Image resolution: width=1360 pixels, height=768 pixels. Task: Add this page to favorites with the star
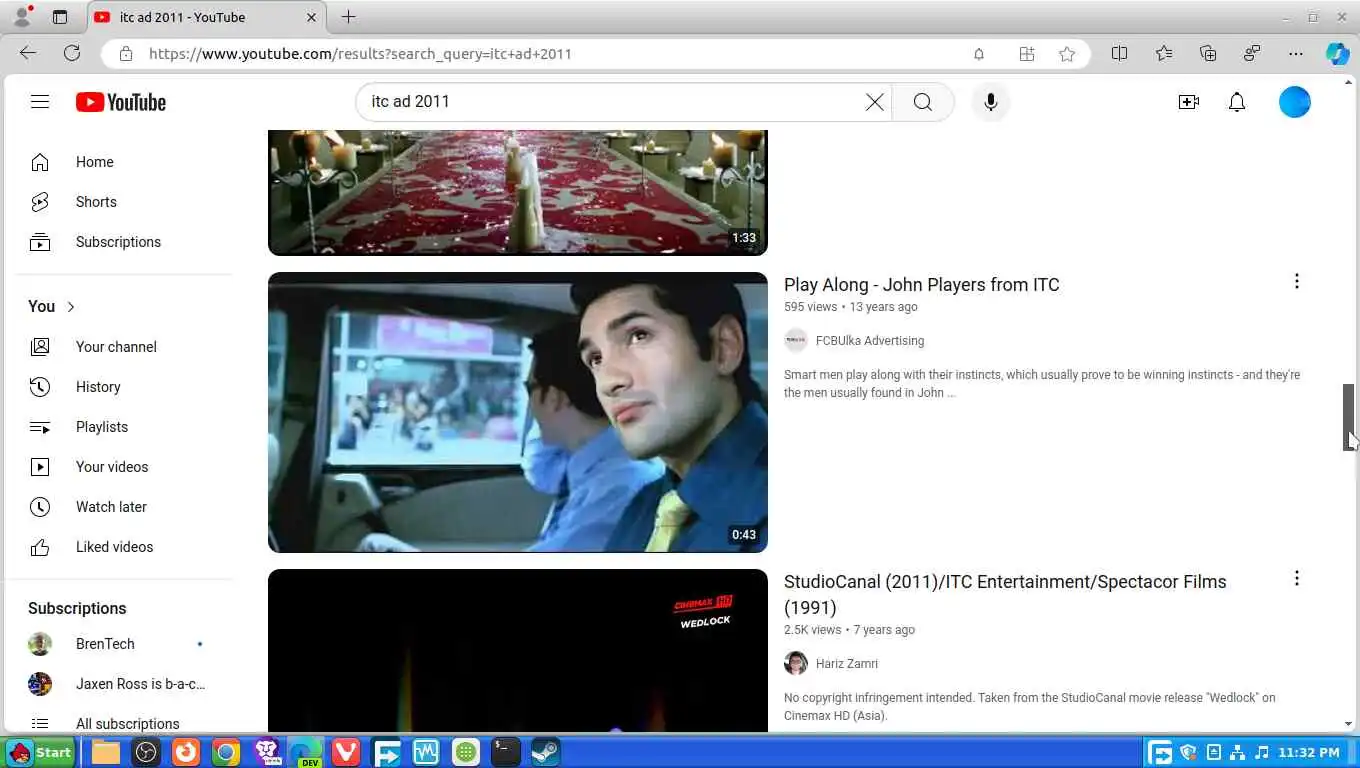point(1067,54)
